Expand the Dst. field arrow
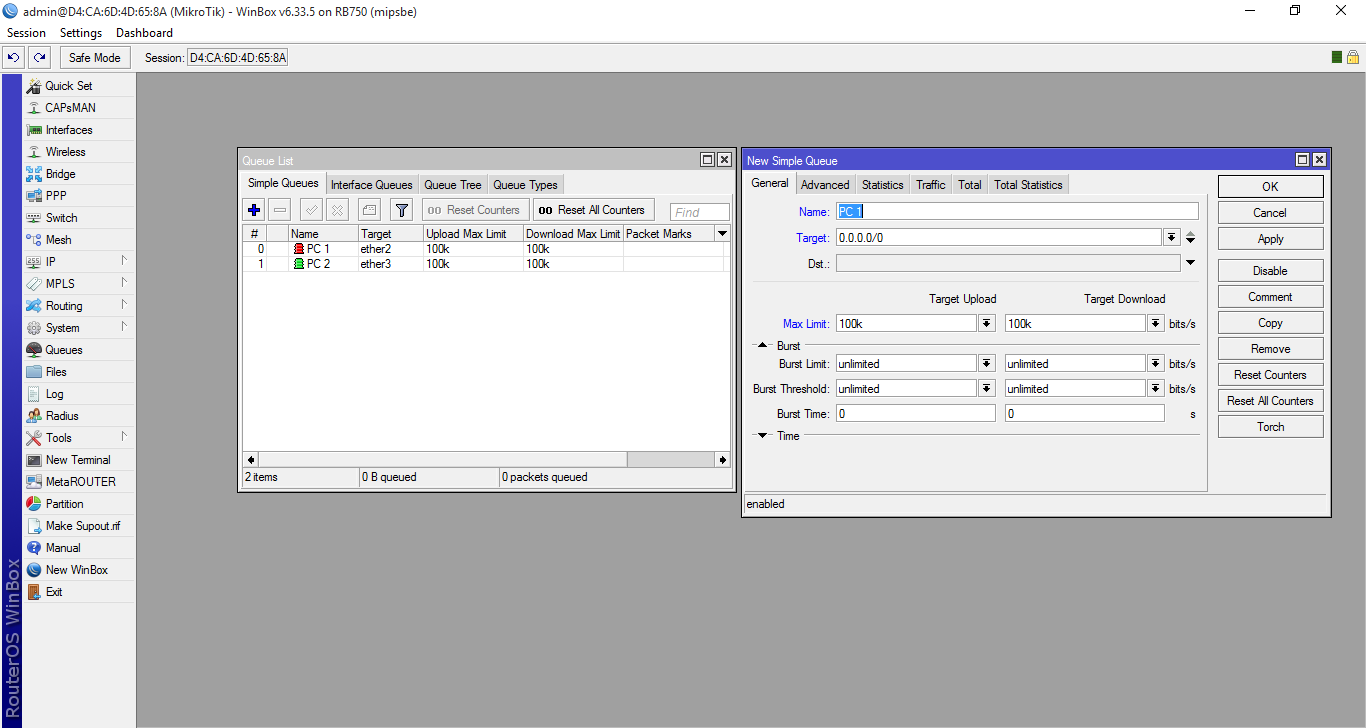1366x728 pixels. [1190, 264]
